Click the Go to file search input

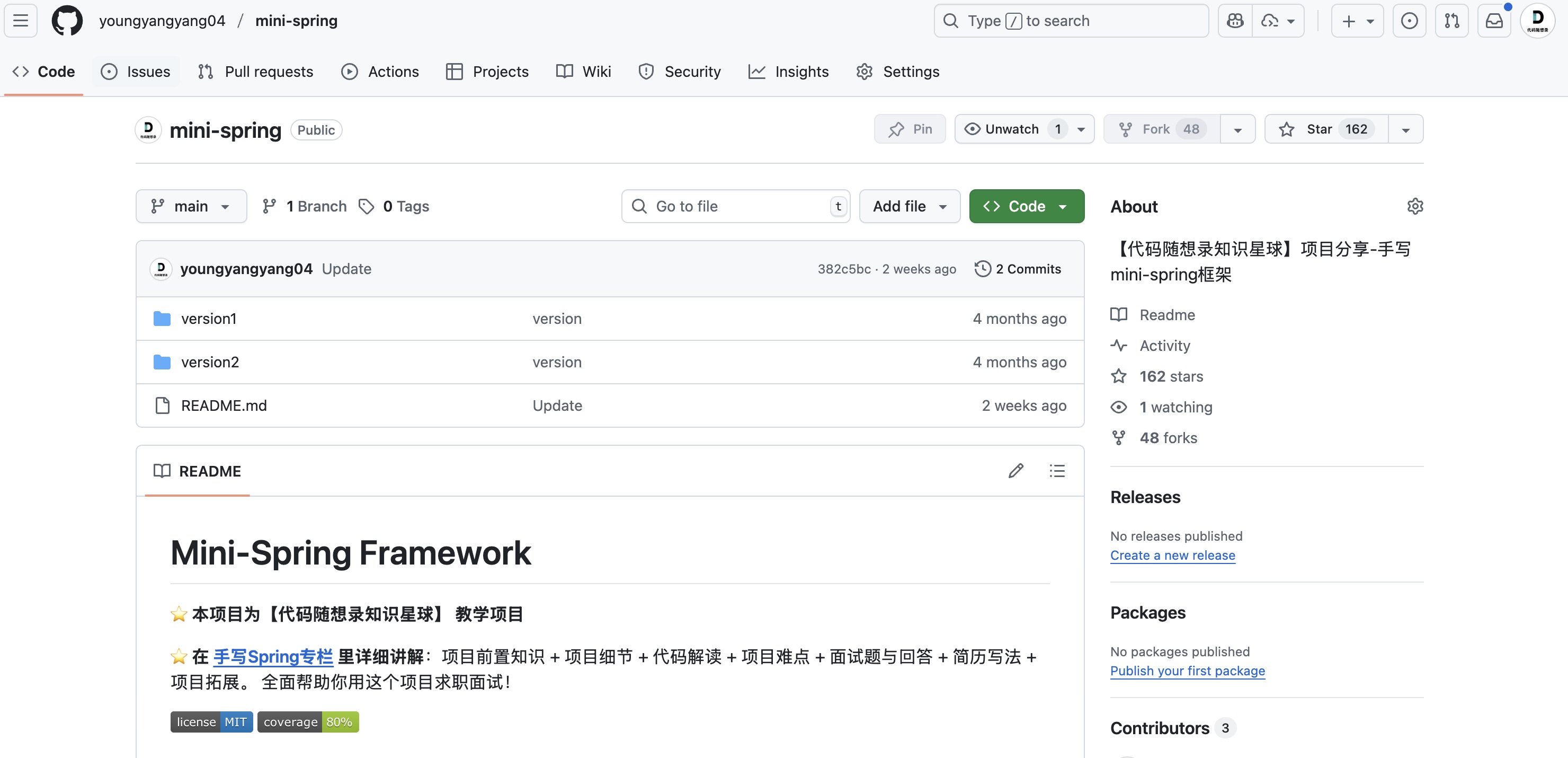pyautogui.click(x=736, y=207)
